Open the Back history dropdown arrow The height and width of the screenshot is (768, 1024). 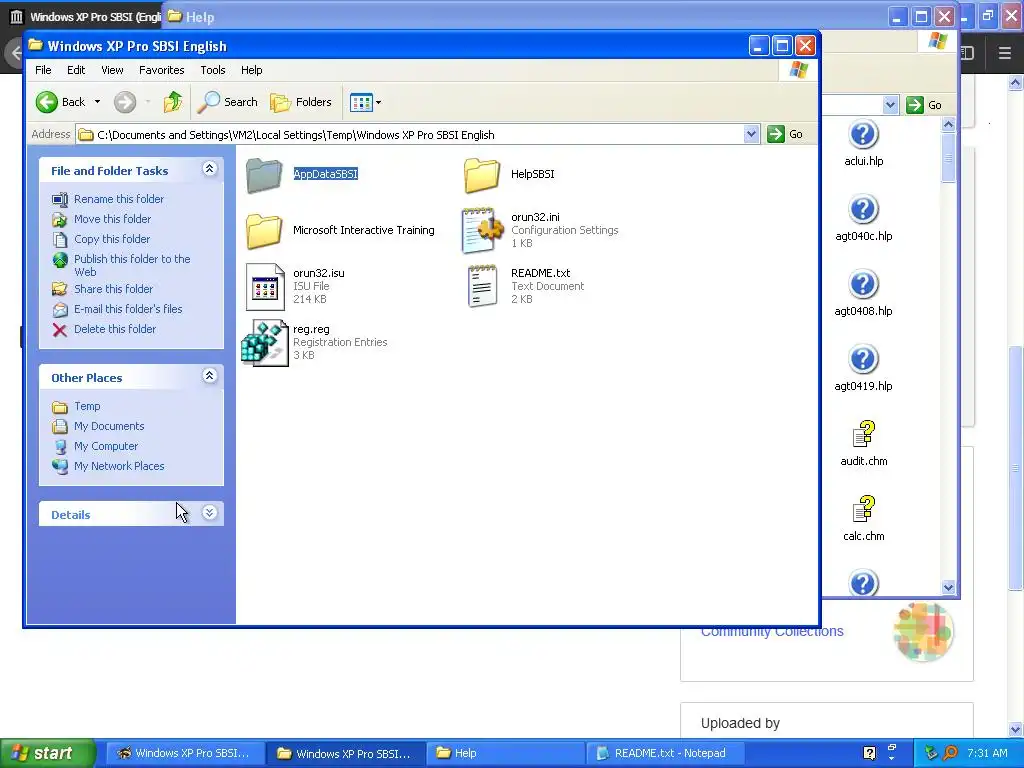pos(97,102)
